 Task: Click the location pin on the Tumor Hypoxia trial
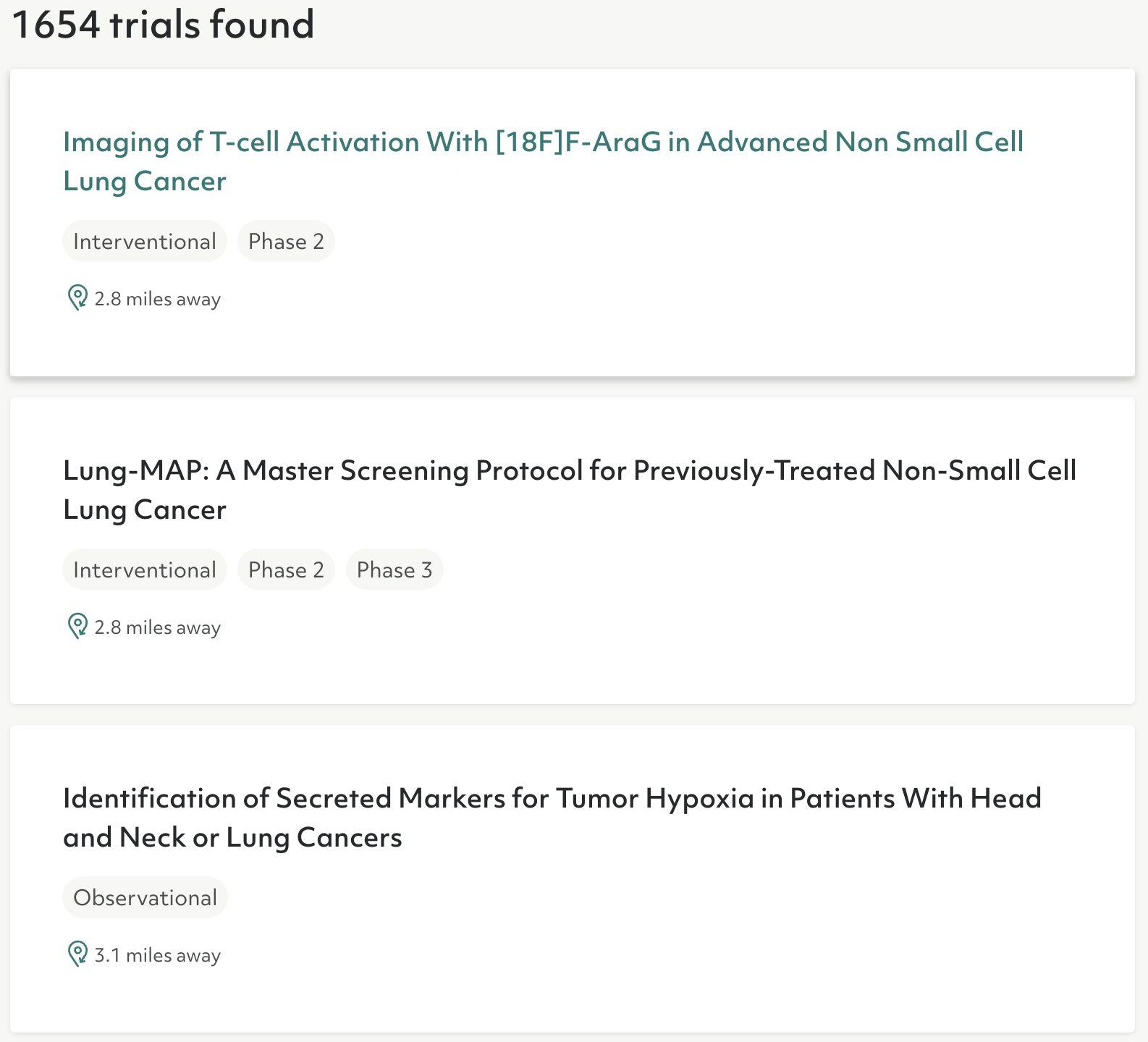77,954
